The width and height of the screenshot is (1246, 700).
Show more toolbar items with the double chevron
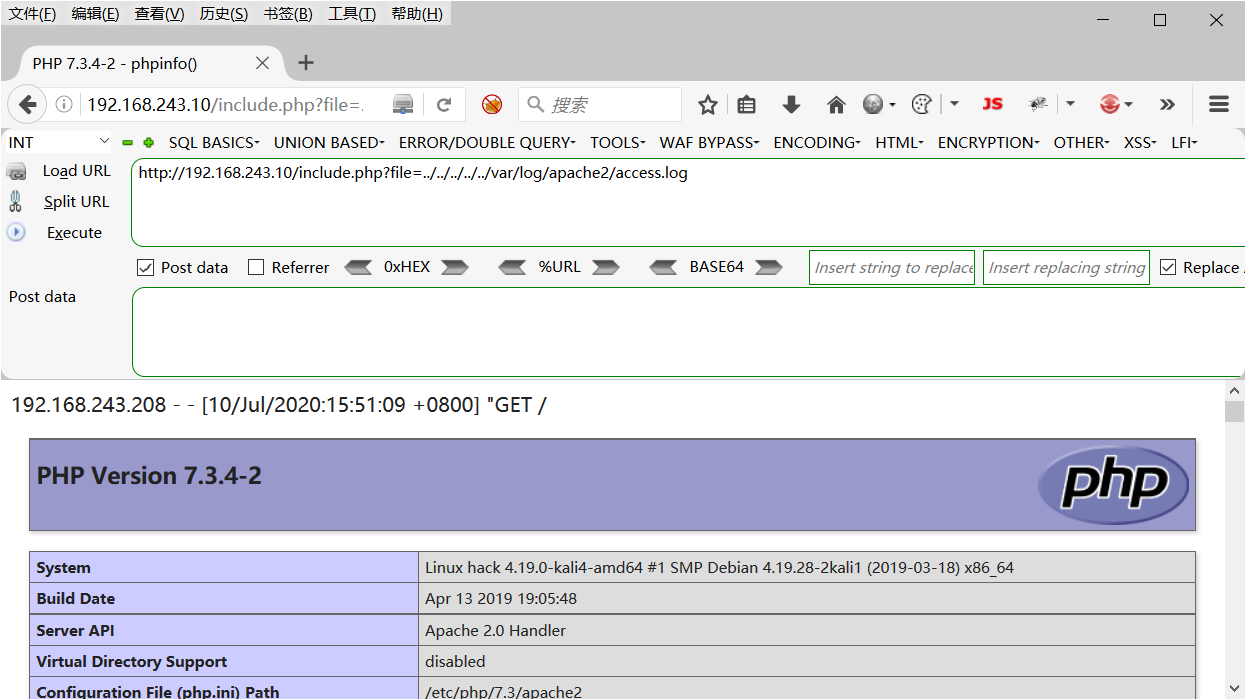1167,104
